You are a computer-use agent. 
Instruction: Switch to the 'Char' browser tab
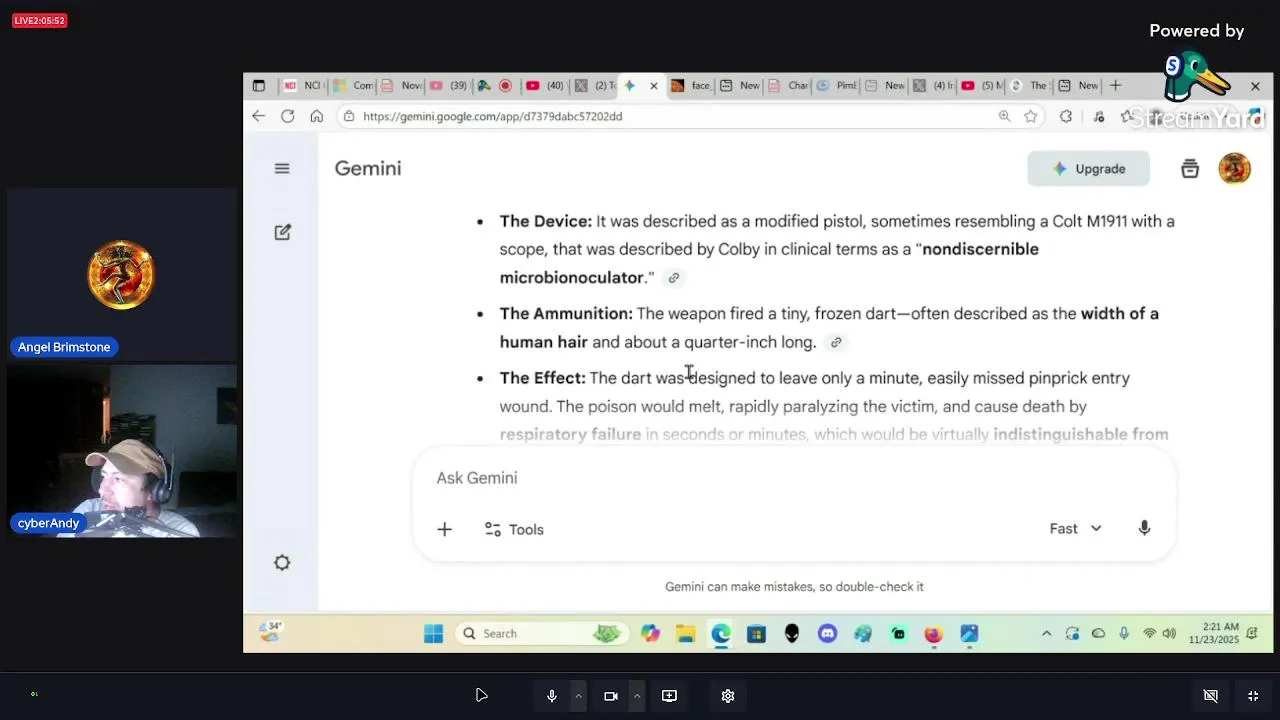[x=788, y=86]
